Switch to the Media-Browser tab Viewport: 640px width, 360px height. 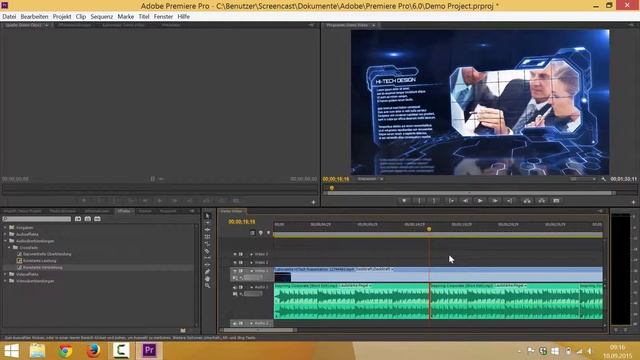pyautogui.click(x=63, y=211)
